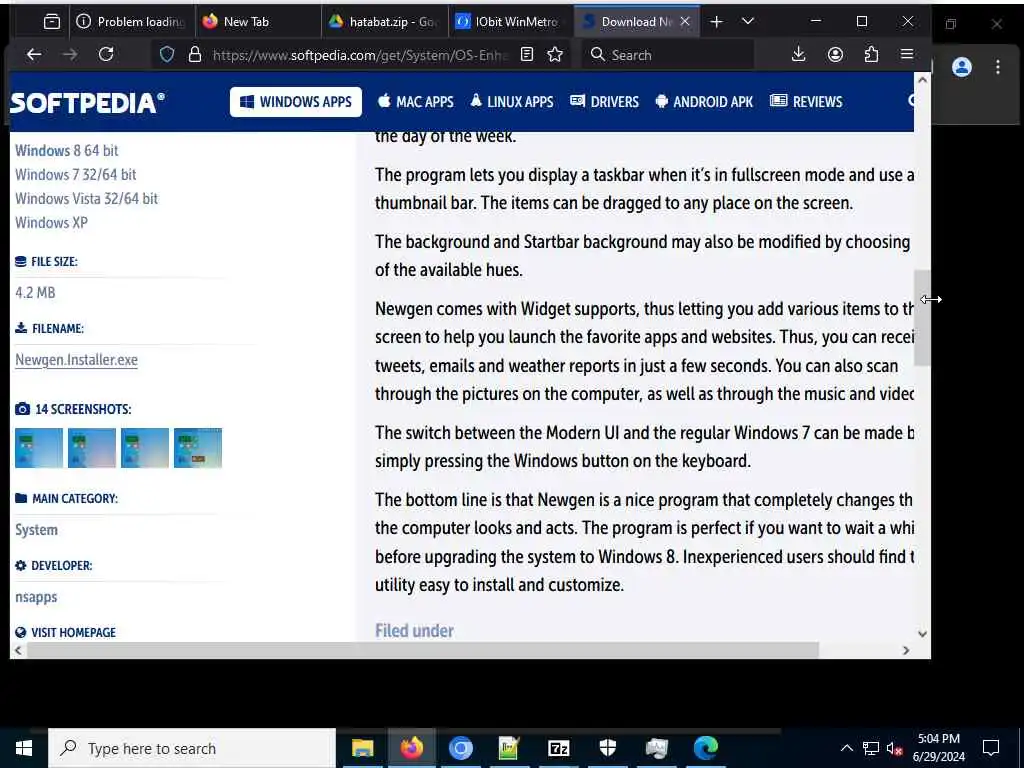Open the Softpedia logo home link
1024x768 pixels.
pyautogui.click(x=88, y=103)
